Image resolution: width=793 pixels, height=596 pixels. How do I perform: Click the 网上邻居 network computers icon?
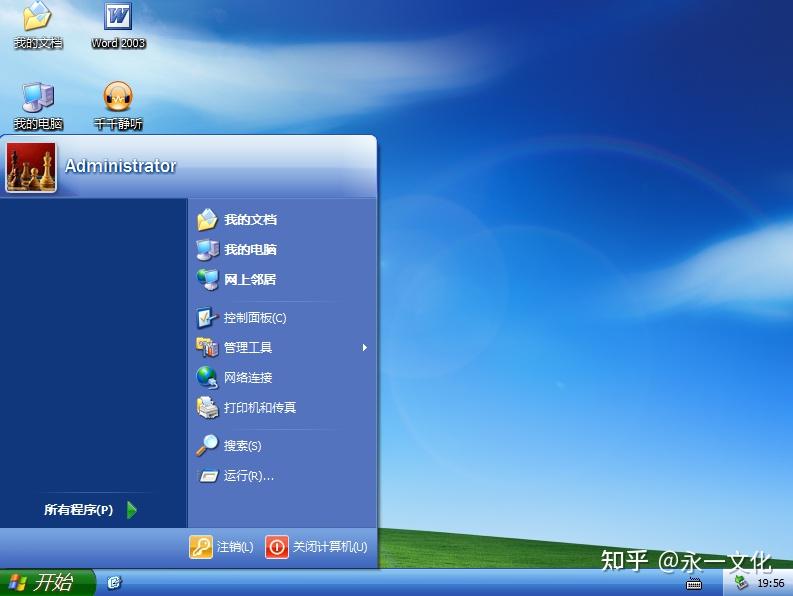pyautogui.click(x=207, y=279)
